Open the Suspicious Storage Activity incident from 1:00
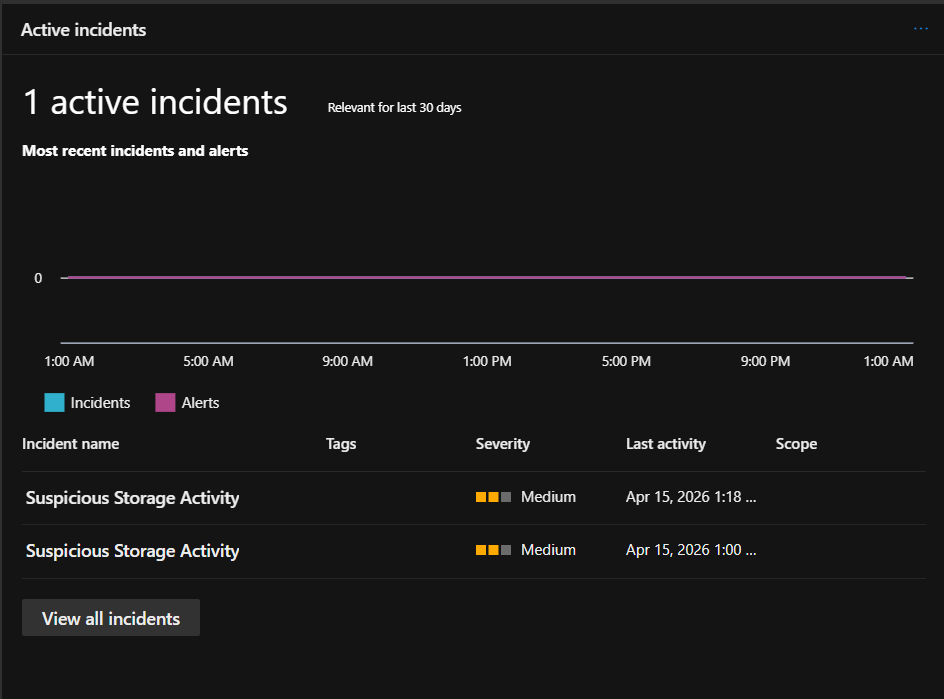This screenshot has height=699, width=944. (x=132, y=551)
